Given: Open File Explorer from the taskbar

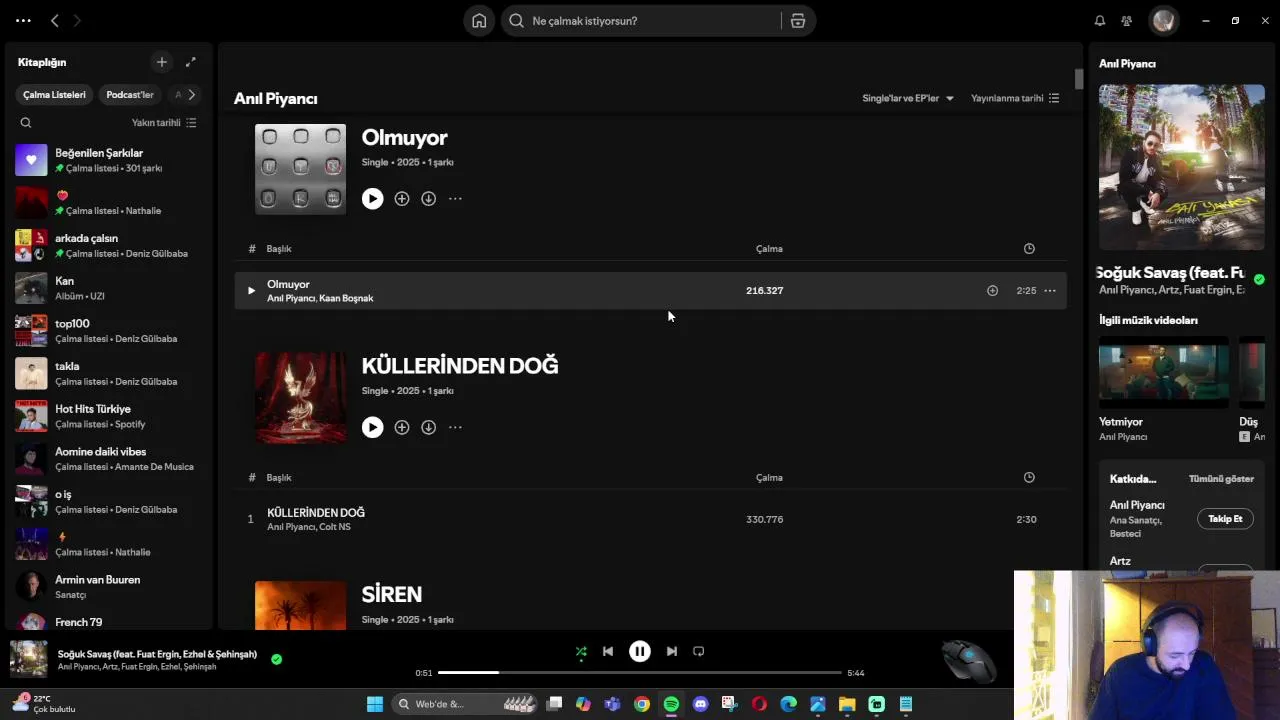Looking at the screenshot, I should coord(847,704).
